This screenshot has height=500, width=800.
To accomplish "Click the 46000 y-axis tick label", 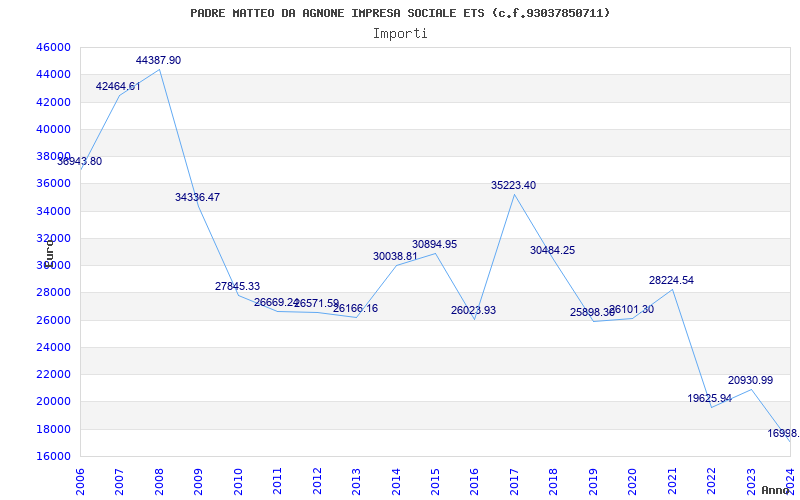I will [x=53, y=47].
